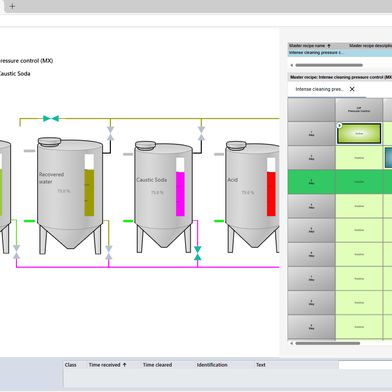Click the circular badge on the active recipe step

coord(339,126)
